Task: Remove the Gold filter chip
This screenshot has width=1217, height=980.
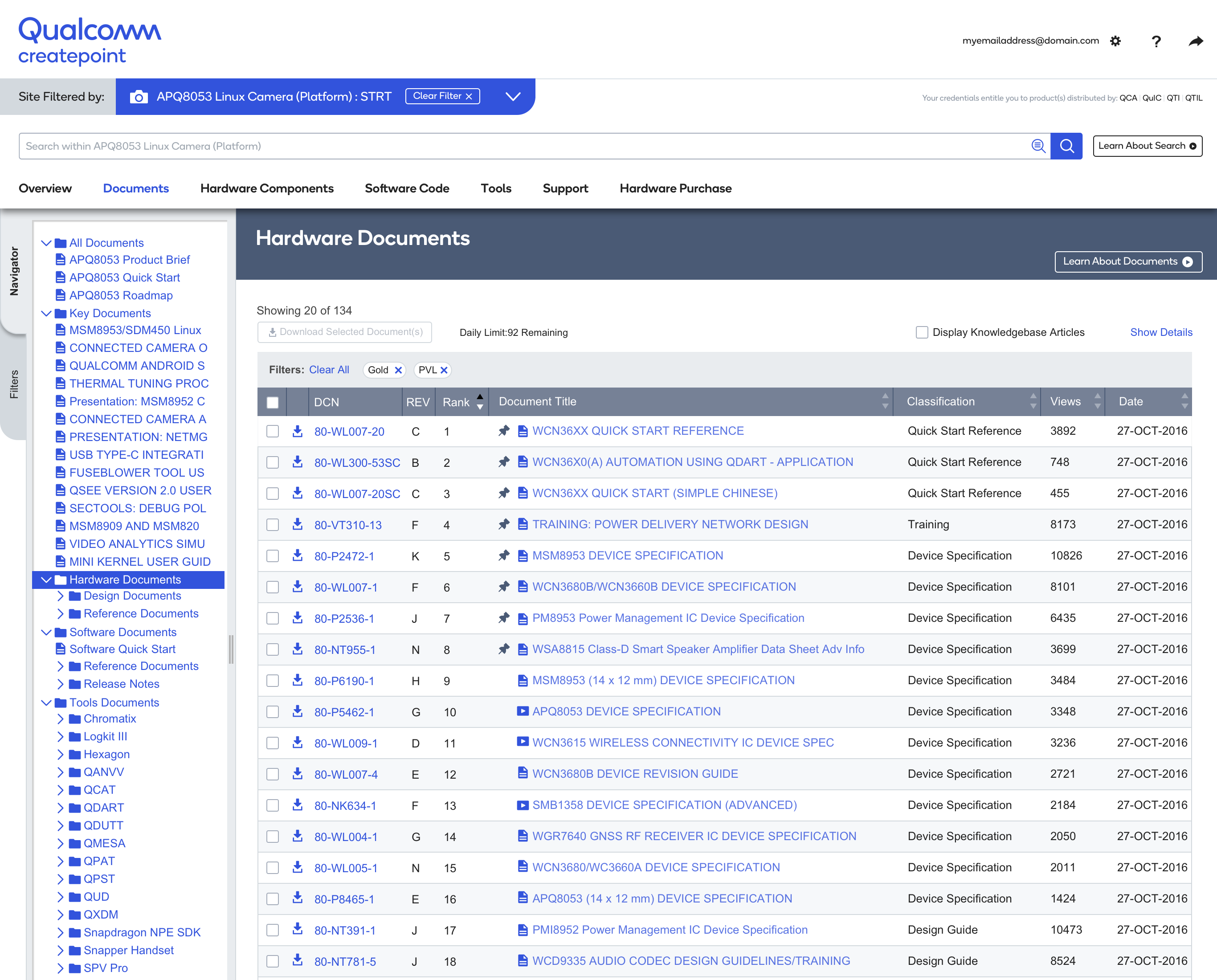Action: click(x=398, y=370)
